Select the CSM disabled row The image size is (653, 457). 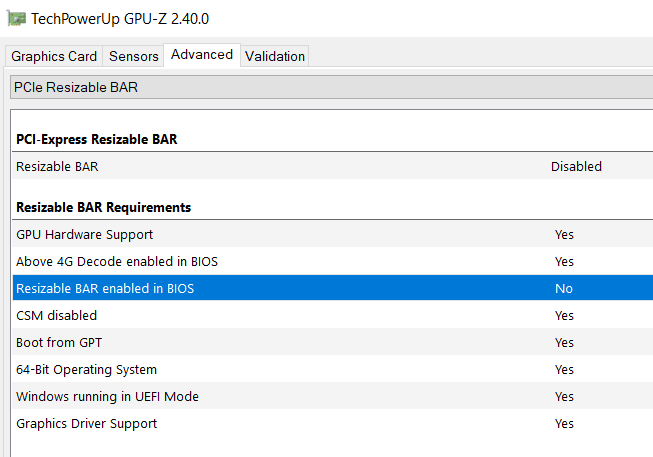click(x=333, y=315)
